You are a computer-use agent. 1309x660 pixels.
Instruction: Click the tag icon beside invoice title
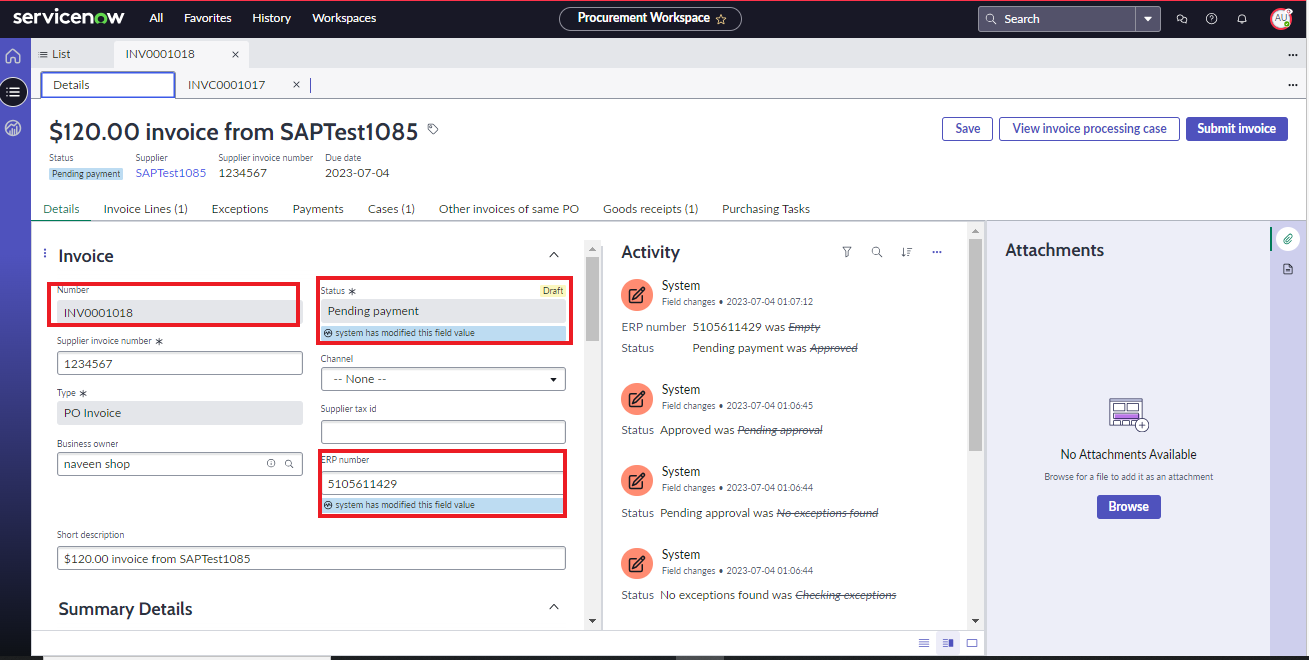click(433, 129)
